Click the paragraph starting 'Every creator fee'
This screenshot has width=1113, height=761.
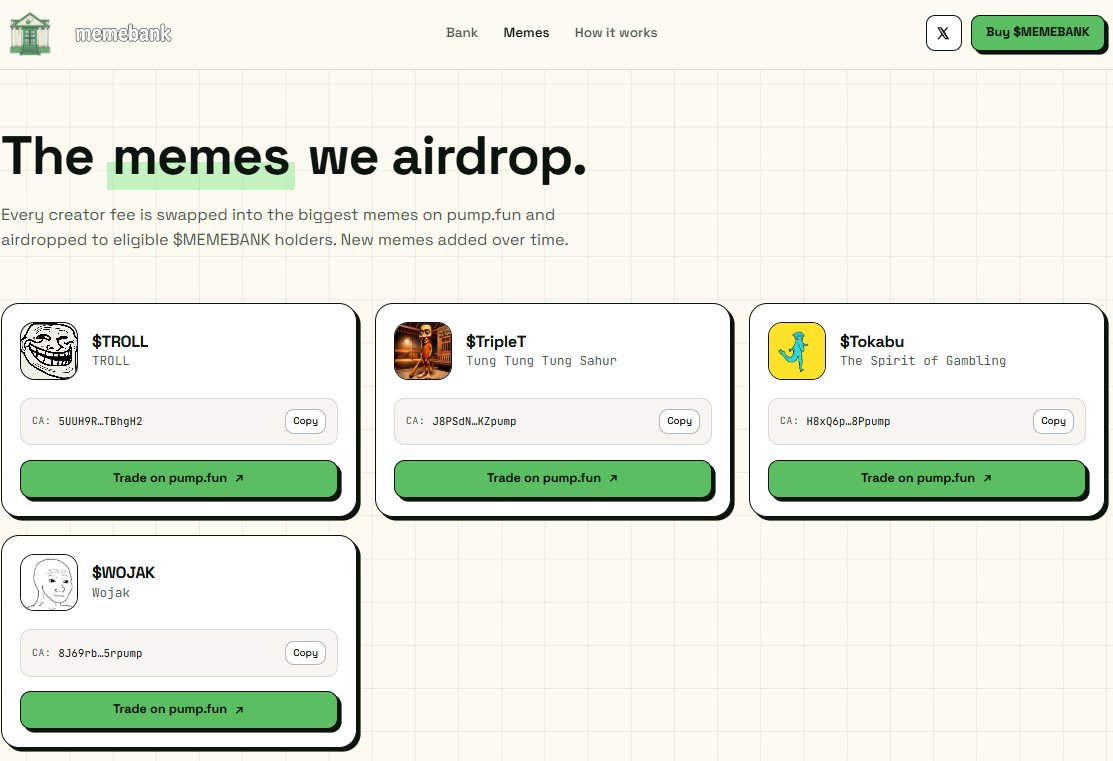[285, 227]
